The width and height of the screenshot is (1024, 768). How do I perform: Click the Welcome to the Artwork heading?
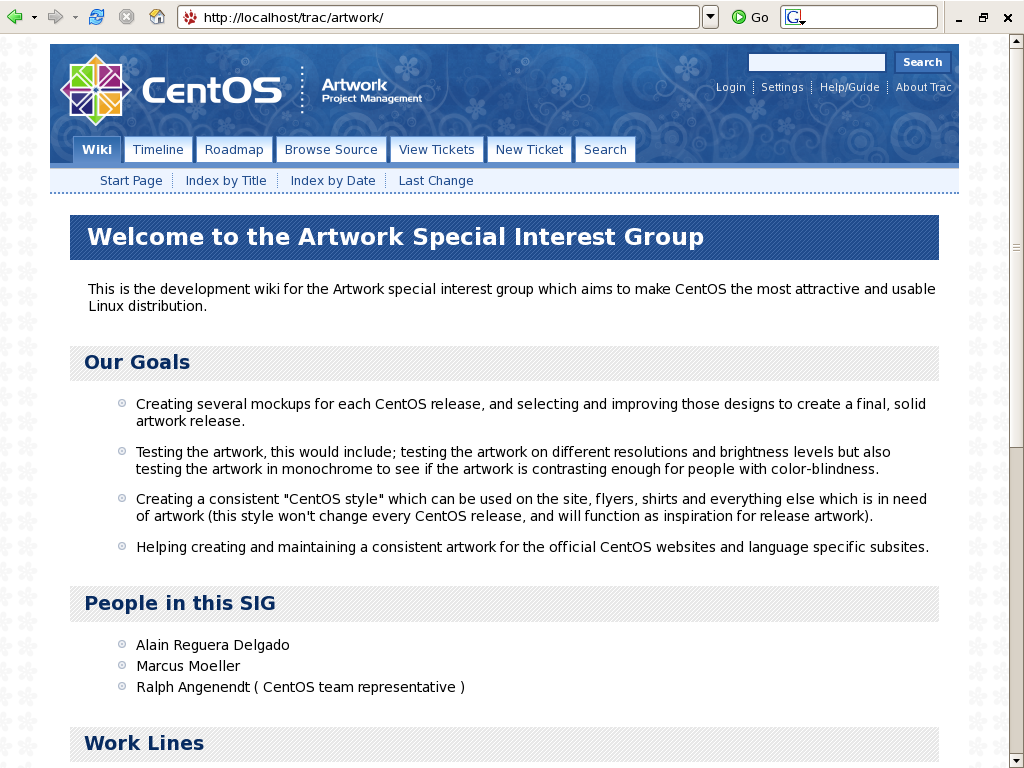coord(395,236)
